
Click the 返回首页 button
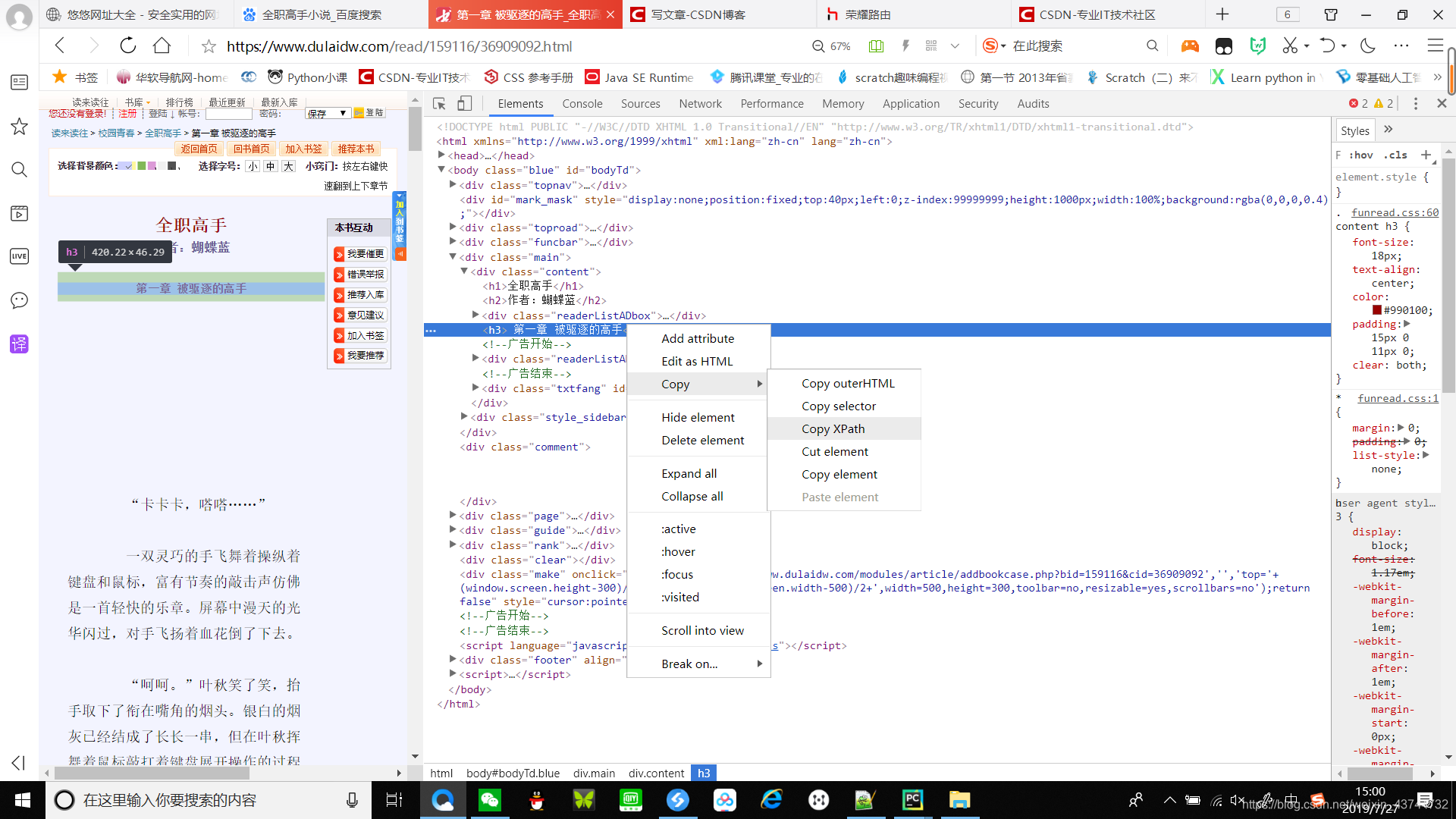[199, 149]
